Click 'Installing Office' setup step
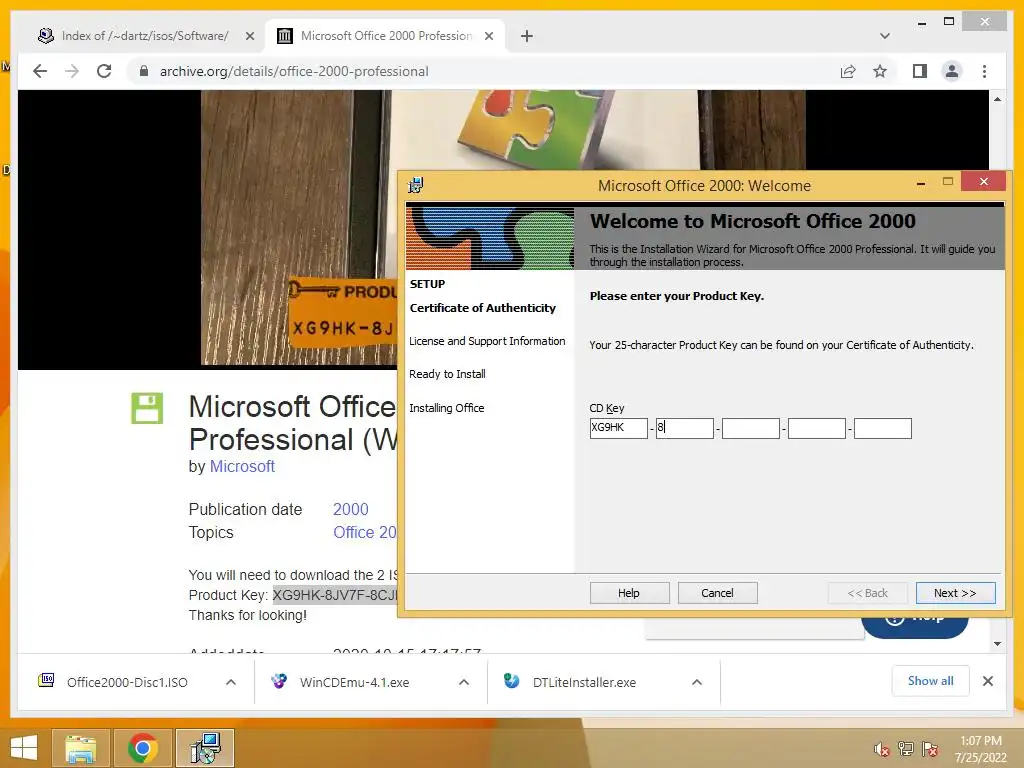This screenshot has width=1024, height=768. click(447, 408)
